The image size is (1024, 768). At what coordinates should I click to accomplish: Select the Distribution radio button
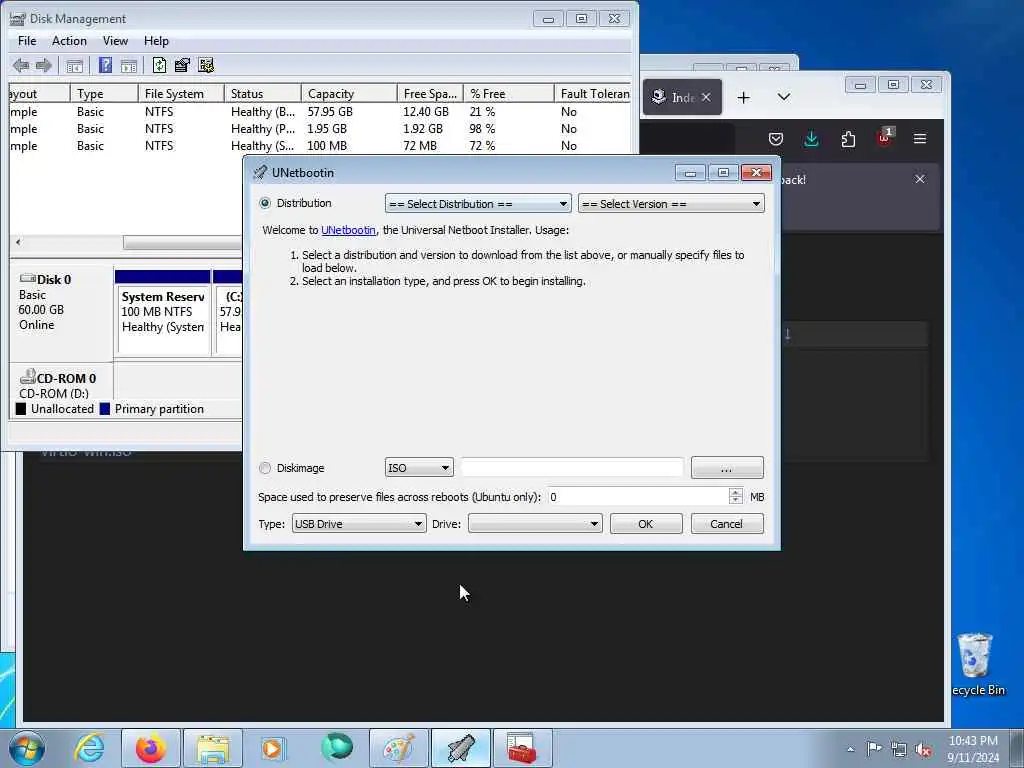265,203
